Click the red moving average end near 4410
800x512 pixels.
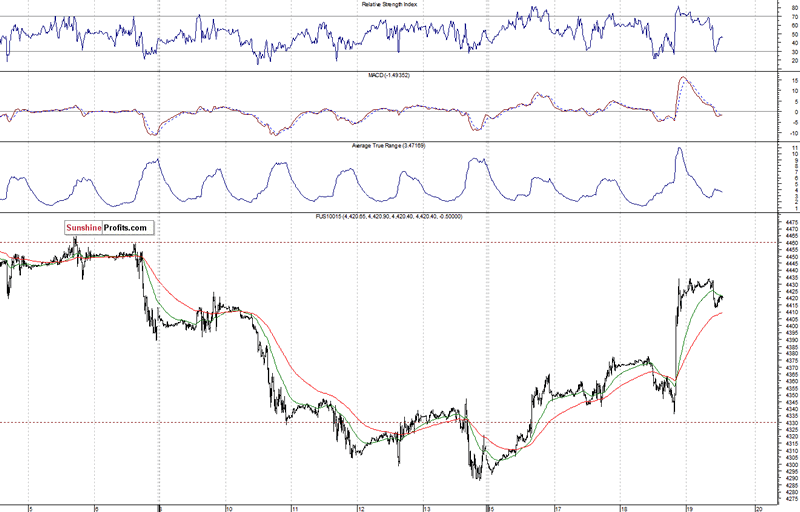coord(721,313)
